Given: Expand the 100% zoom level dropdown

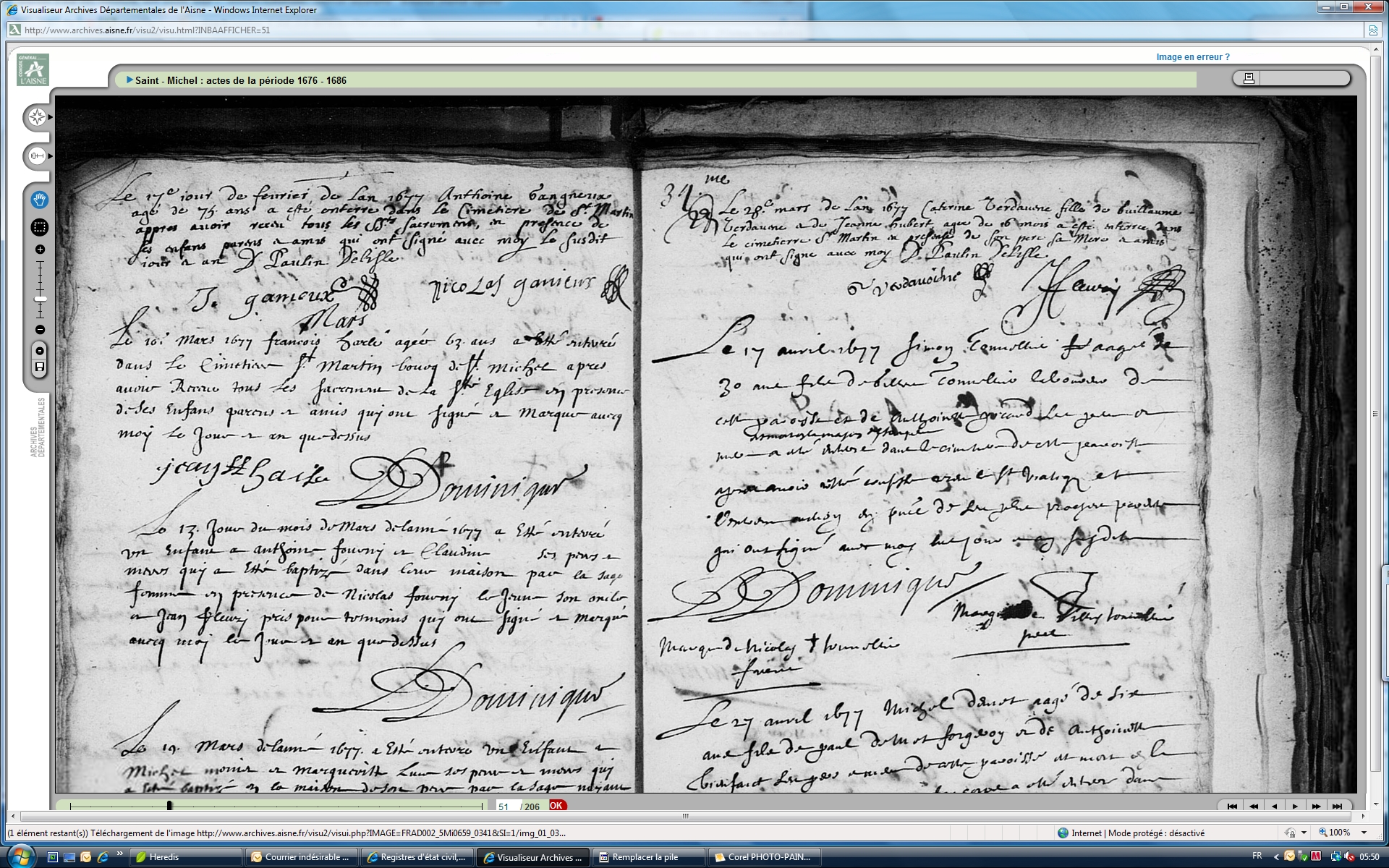Looking at the screenshot, I should tap(1364, 833).
